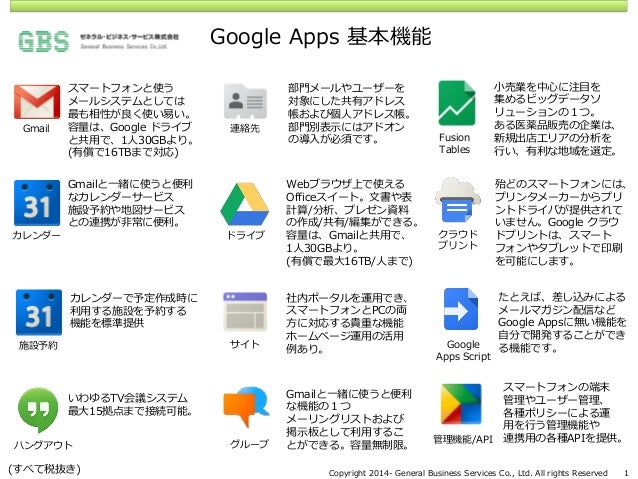
Task: Click the 連絡先 label
Action: [245, 129]
